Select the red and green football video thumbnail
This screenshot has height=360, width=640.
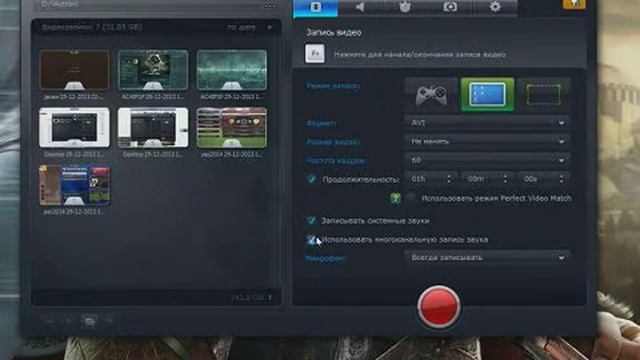[232, 128]
